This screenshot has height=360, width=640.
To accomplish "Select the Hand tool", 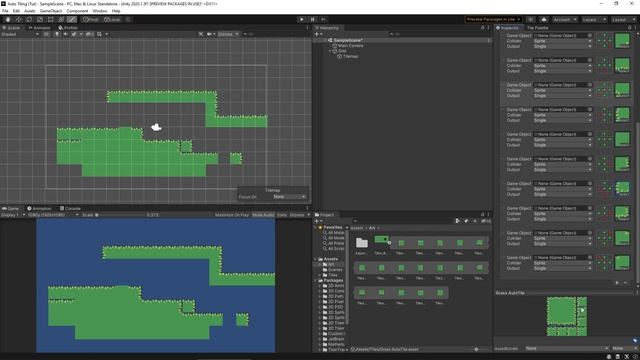I will pyautogui.click(x=8, y=19).
